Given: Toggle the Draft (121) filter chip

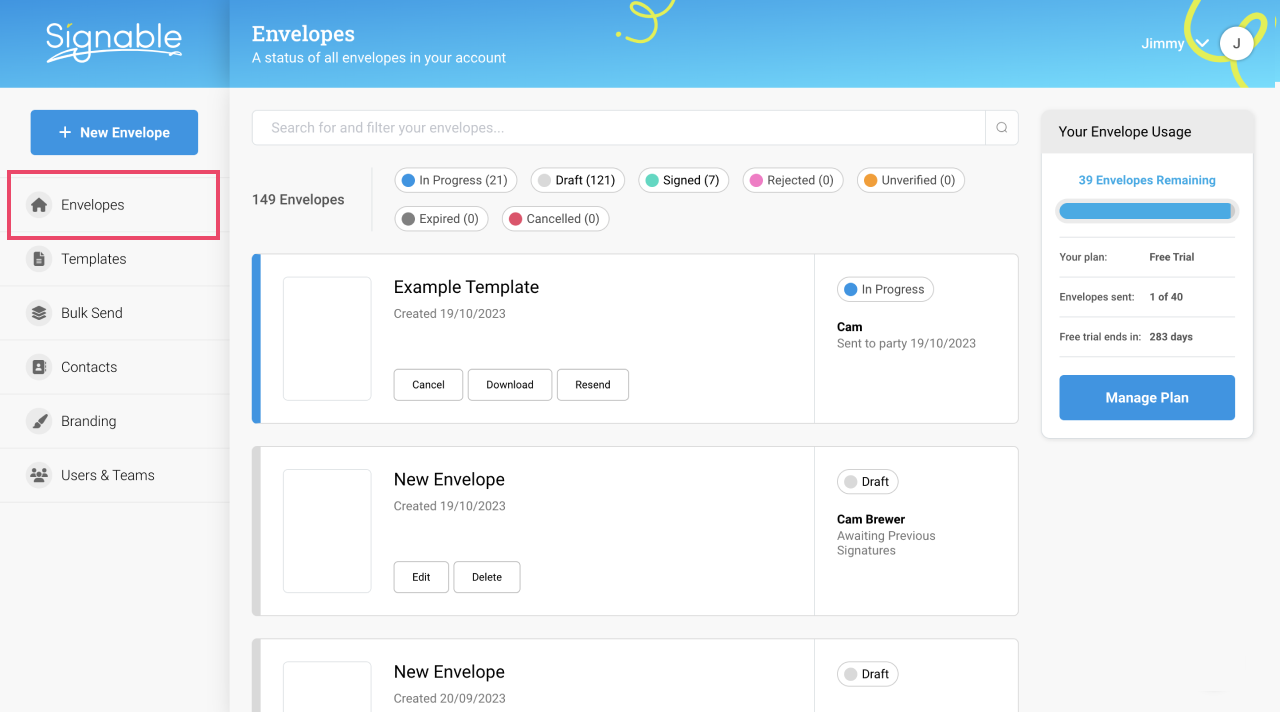Looking at the screenshot, I should pyautogui.click(x=578, y=180).
